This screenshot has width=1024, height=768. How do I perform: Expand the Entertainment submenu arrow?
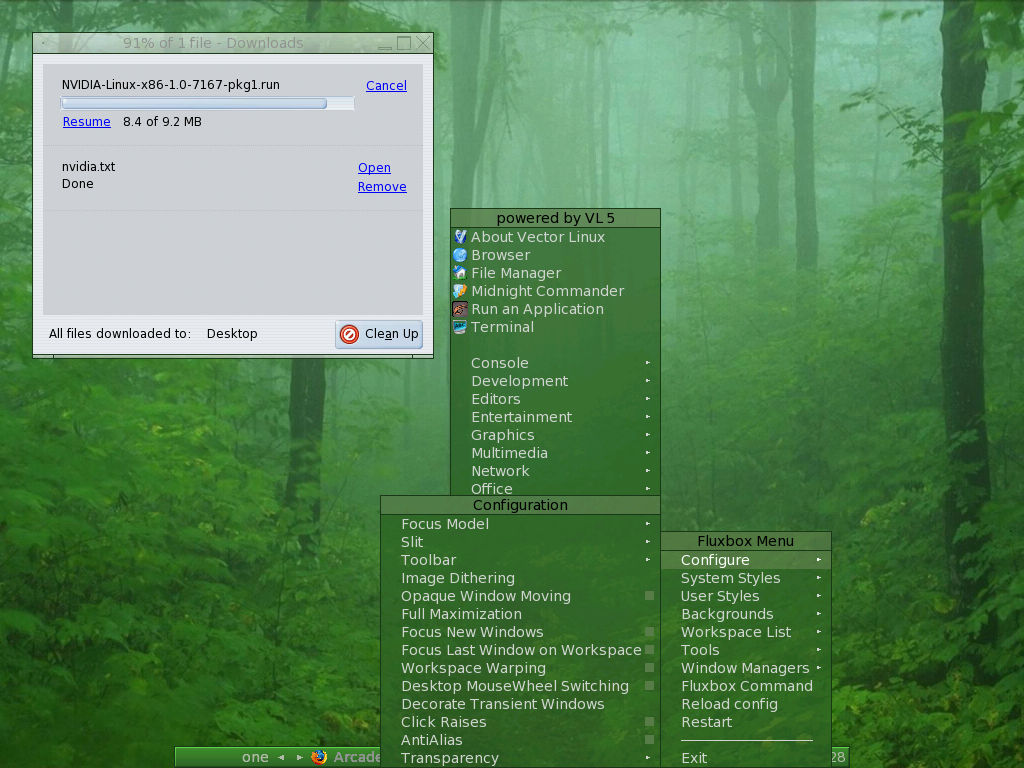click(648, 417)
